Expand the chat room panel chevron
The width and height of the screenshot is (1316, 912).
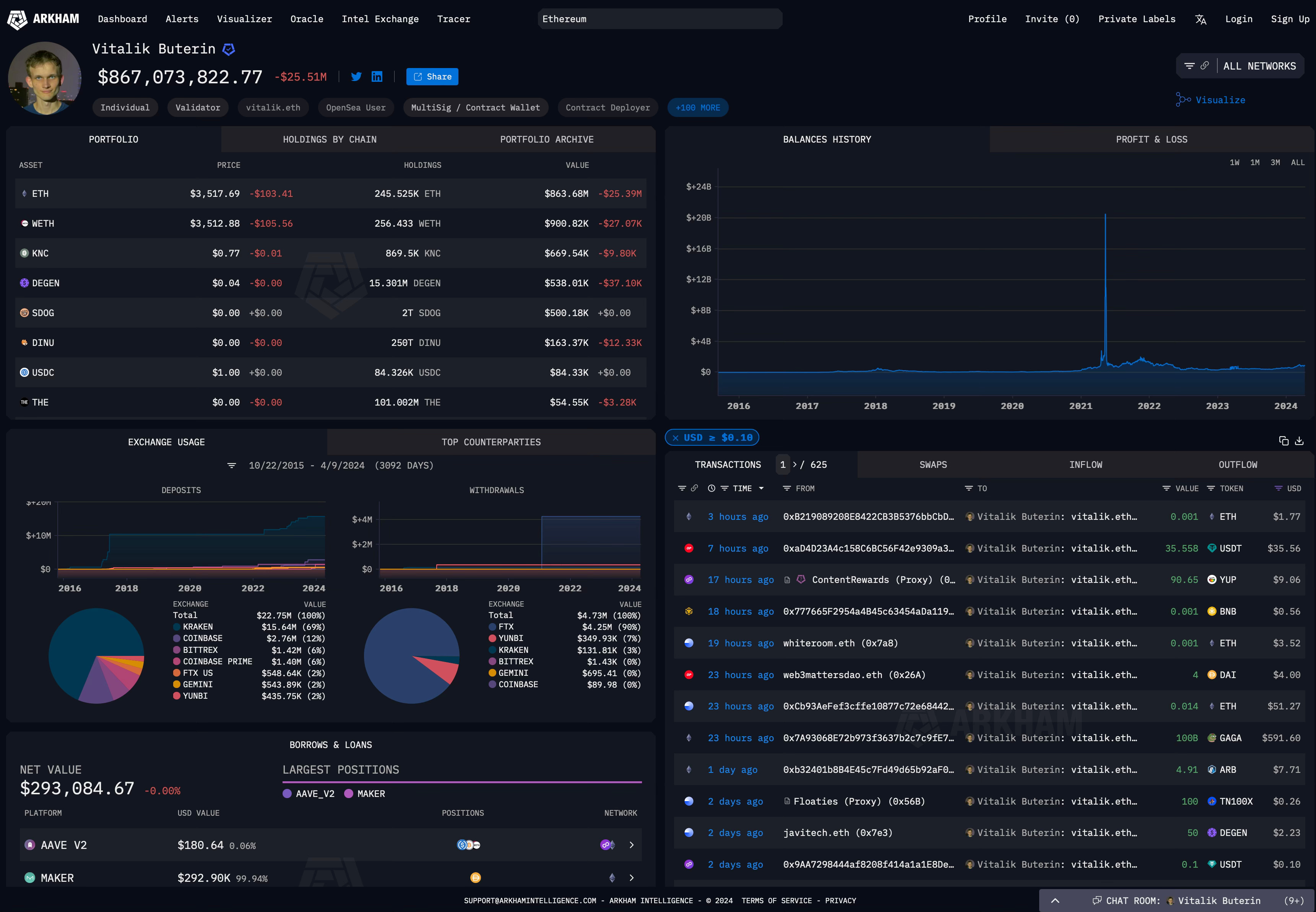[x=1055, y=901]
